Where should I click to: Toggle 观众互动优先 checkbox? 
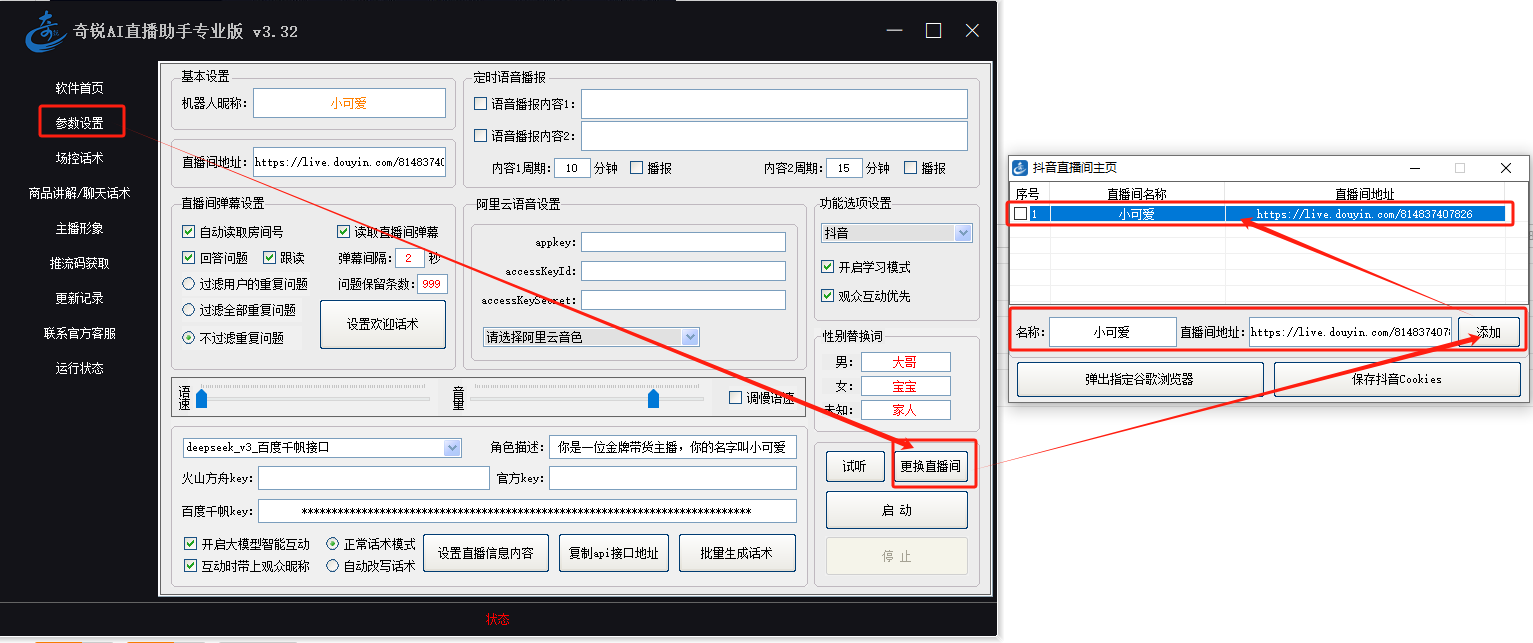coord(827,296)
